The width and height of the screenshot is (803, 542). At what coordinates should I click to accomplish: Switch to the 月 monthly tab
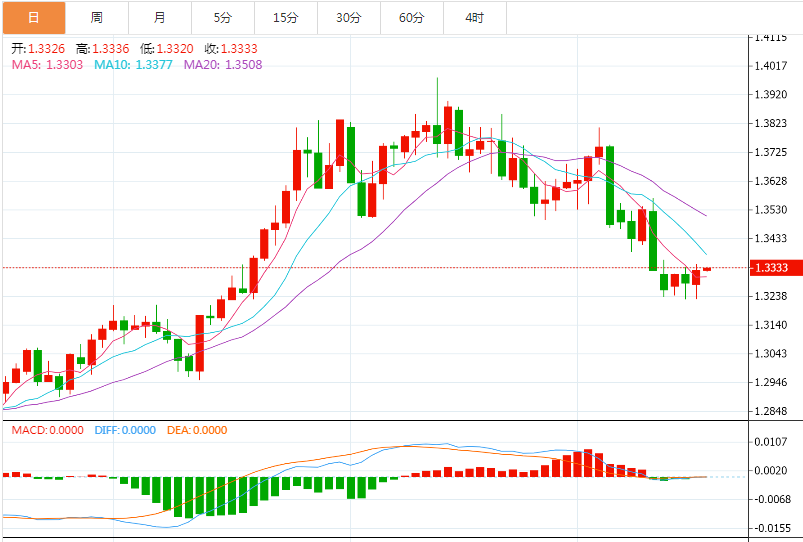tap(160, 18)
